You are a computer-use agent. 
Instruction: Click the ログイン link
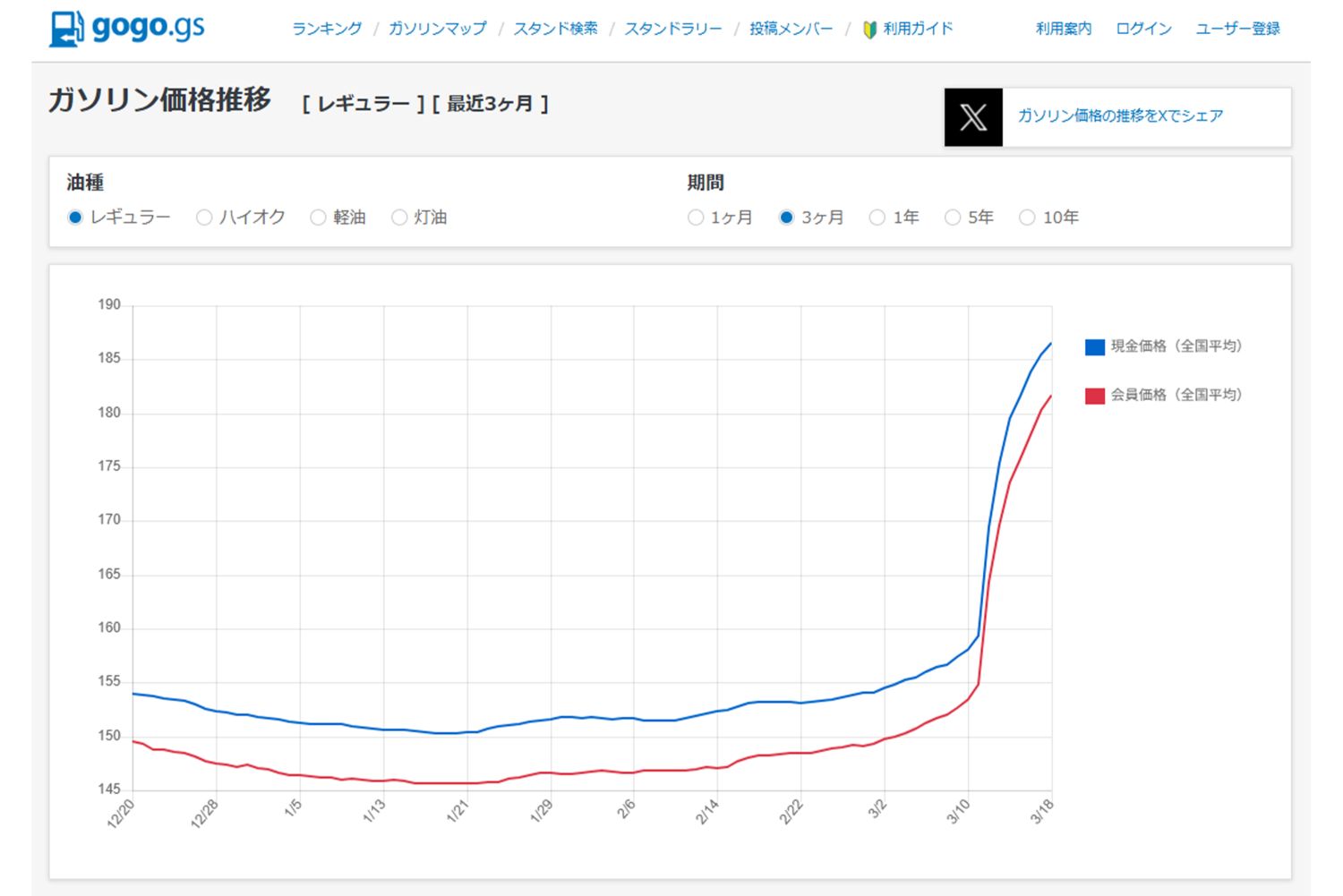[x=1142, y=28]
